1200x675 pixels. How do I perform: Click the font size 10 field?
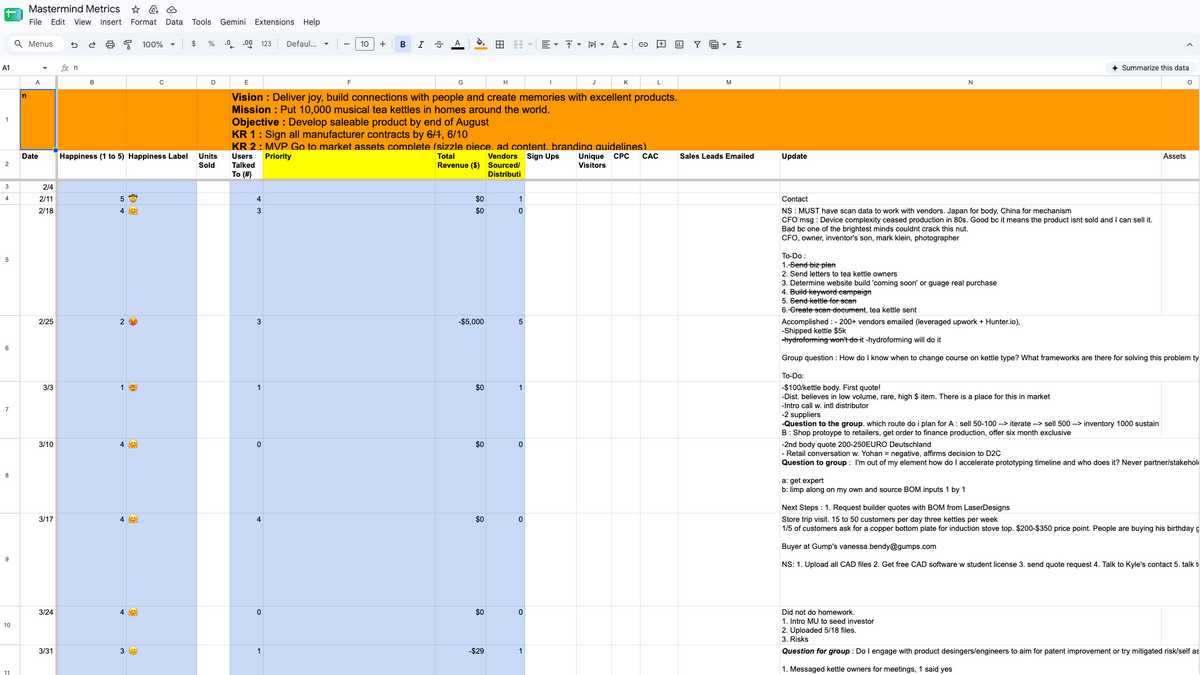(x=364, y=44)
